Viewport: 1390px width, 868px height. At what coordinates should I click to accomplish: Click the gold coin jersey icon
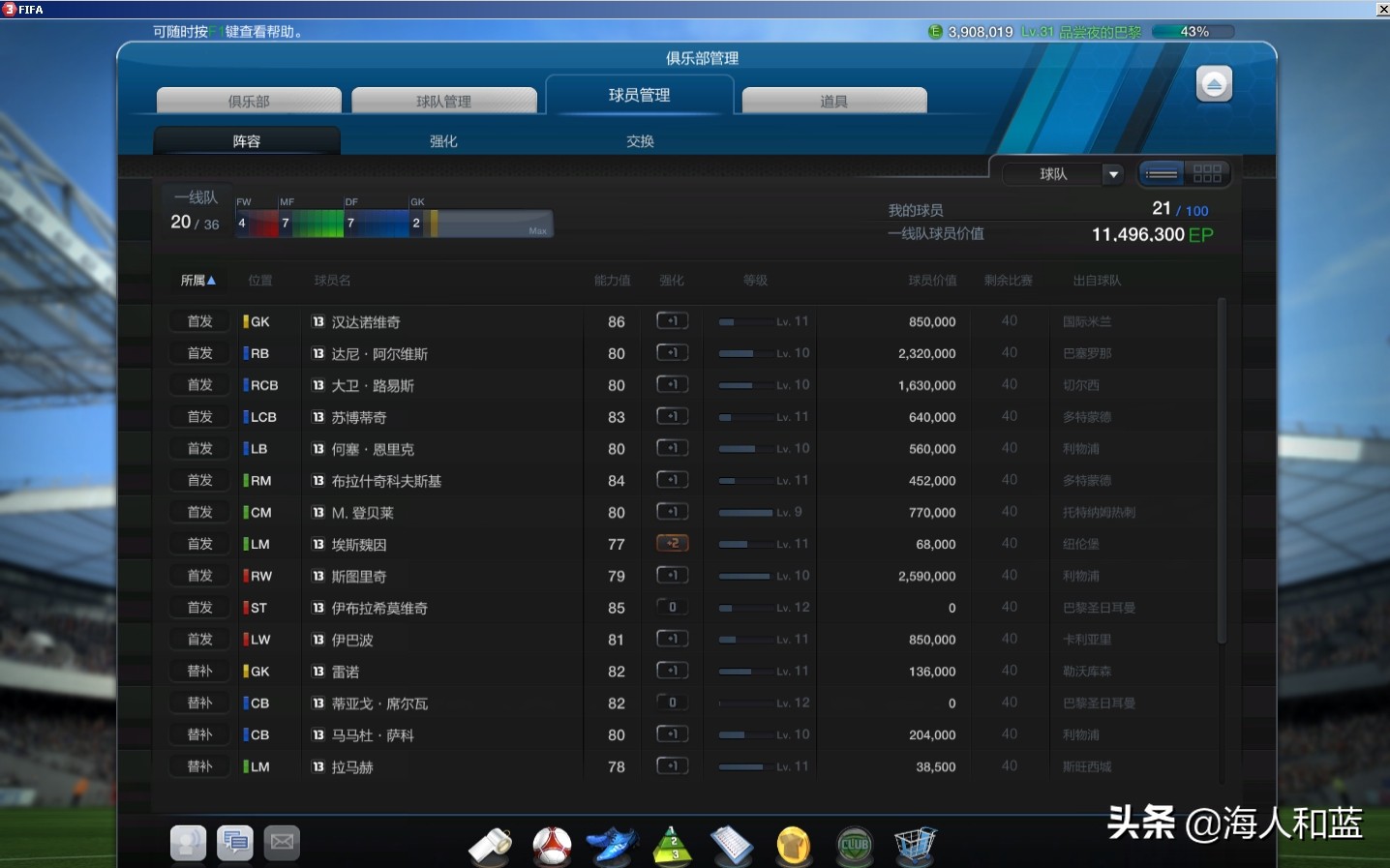[794, 844]
